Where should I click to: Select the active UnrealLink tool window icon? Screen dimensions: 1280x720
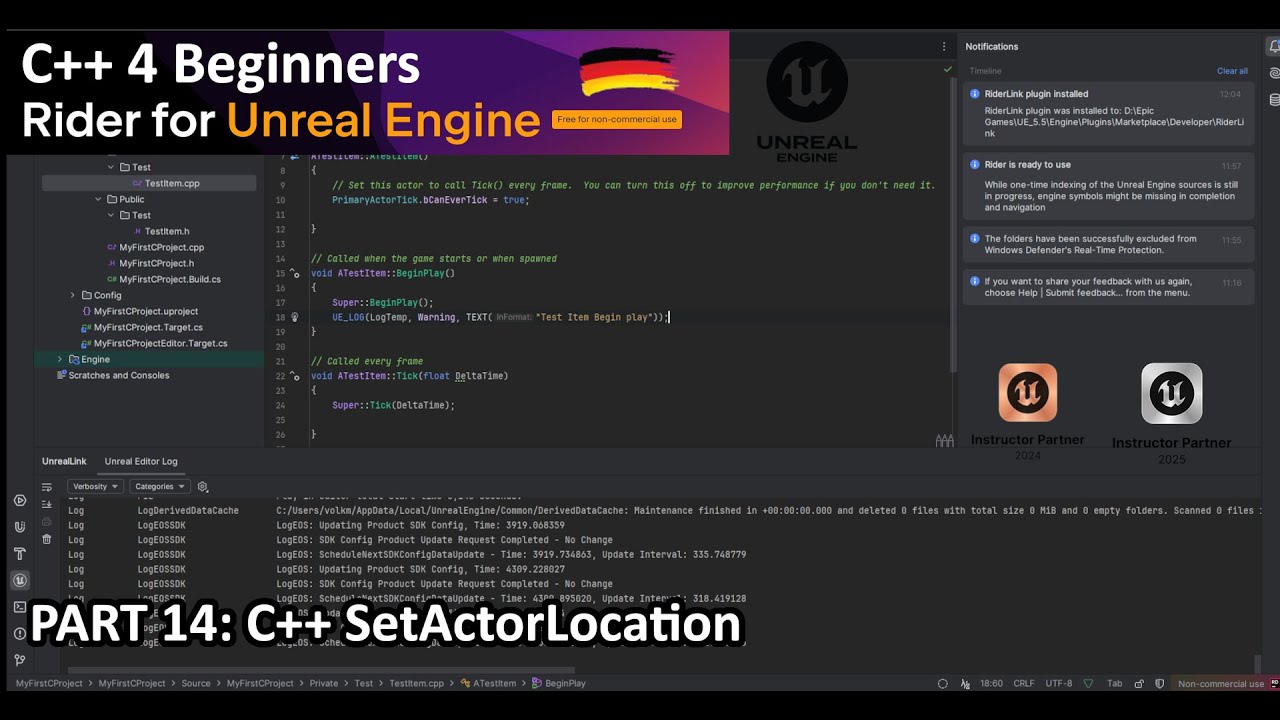(x=19, y=580)
